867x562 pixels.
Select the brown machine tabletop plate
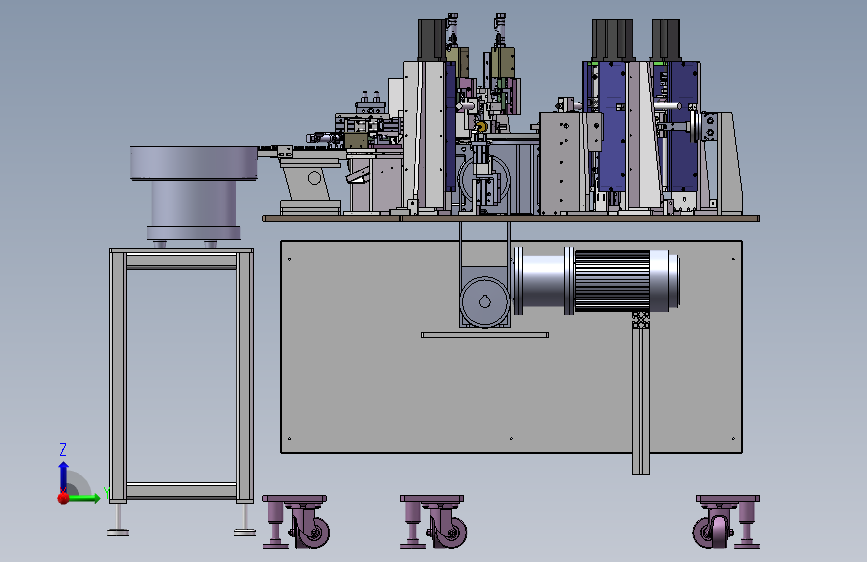(511, 218)
